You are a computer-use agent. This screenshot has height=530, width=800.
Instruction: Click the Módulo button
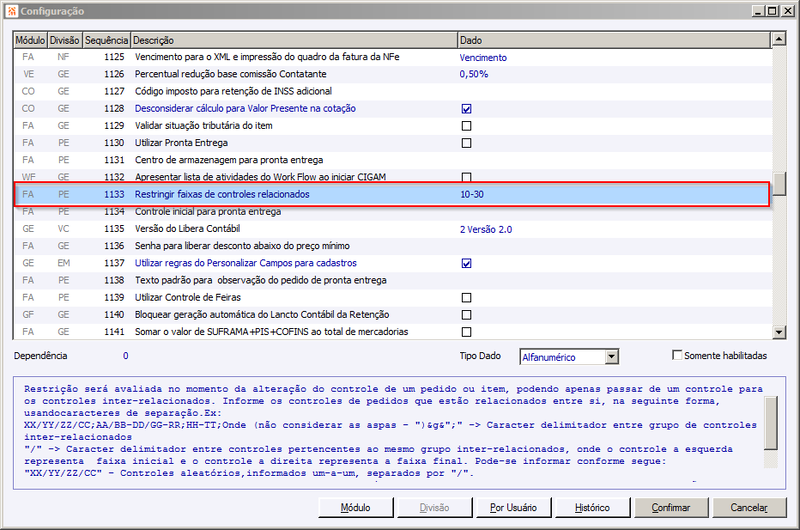point(356,508)
